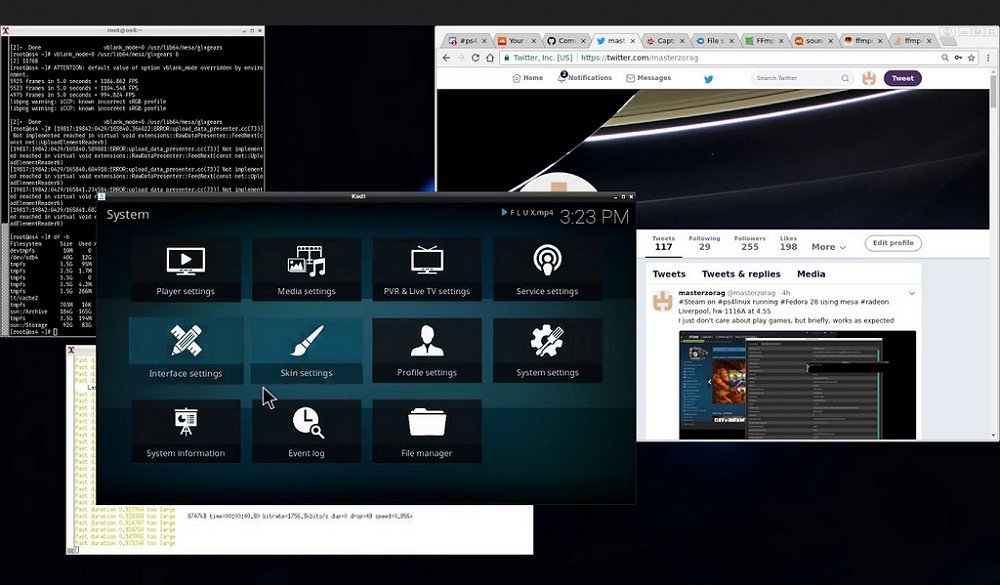The image size is (1000, 585).
Task: Click the saved password key icon in Chrome
Action: click(958, 57)
